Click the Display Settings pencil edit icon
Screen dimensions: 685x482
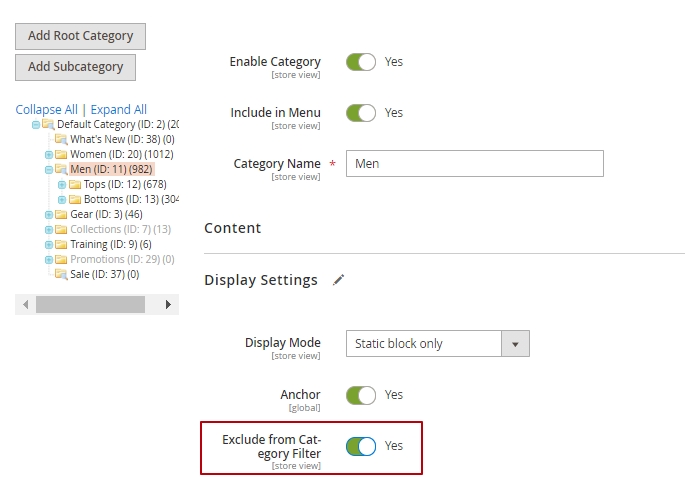338,280
